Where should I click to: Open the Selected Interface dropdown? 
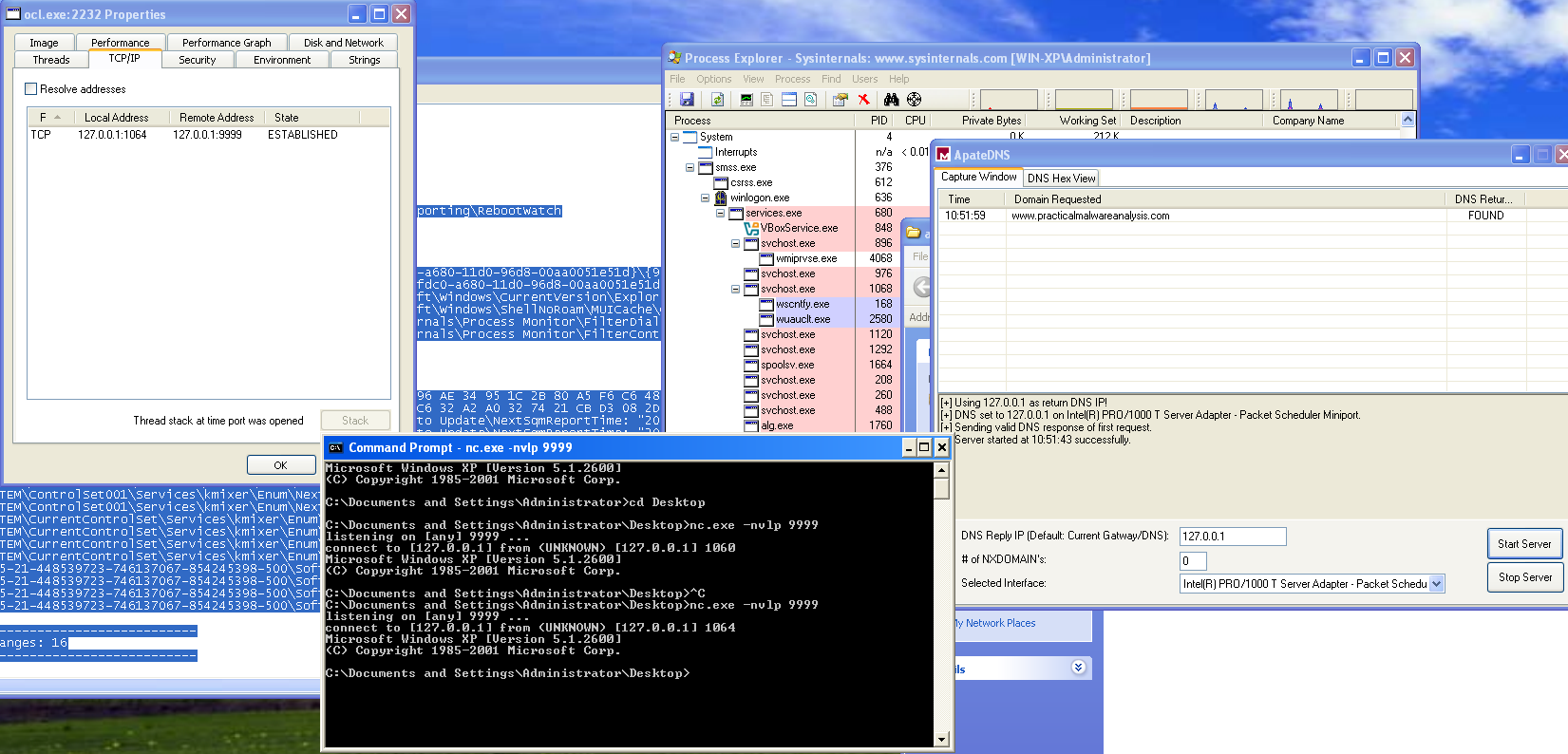[x=1436, y=584]
